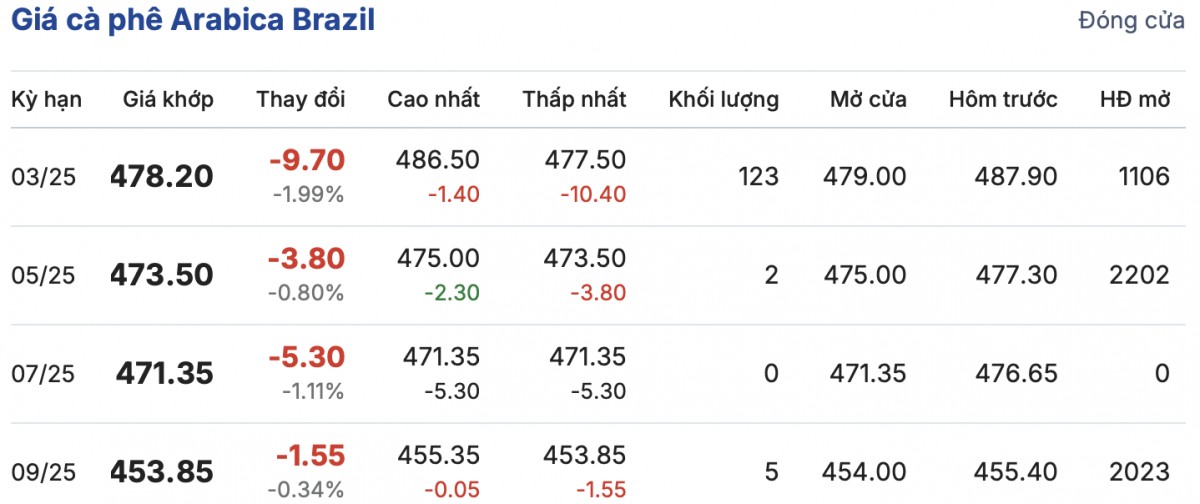Click the Thấp nhất column header
The width and height of the screenshot is (1200, 504).
pyautogui.click(x=574, y=99)
